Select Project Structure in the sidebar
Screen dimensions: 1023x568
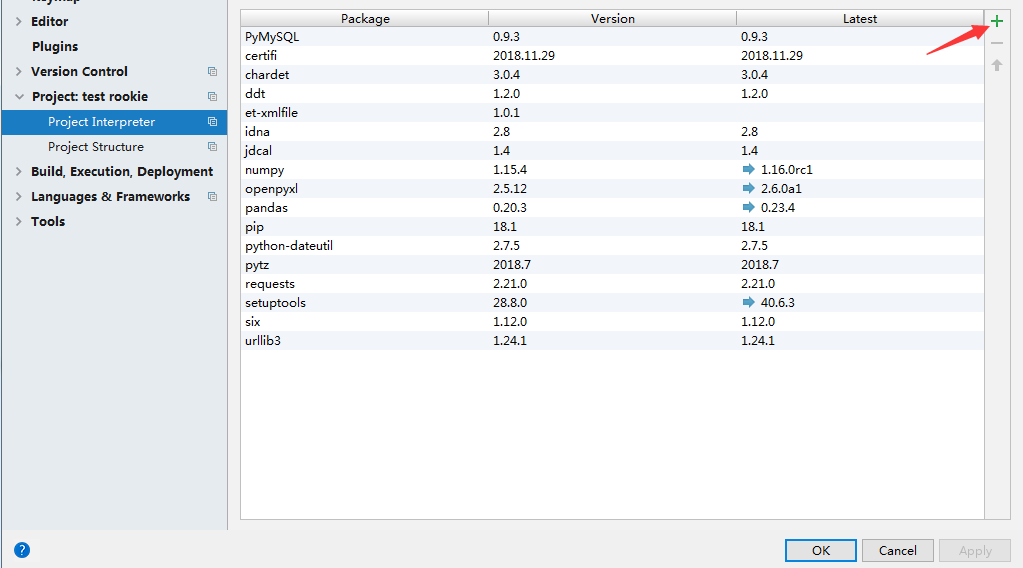tap(96, 147)
